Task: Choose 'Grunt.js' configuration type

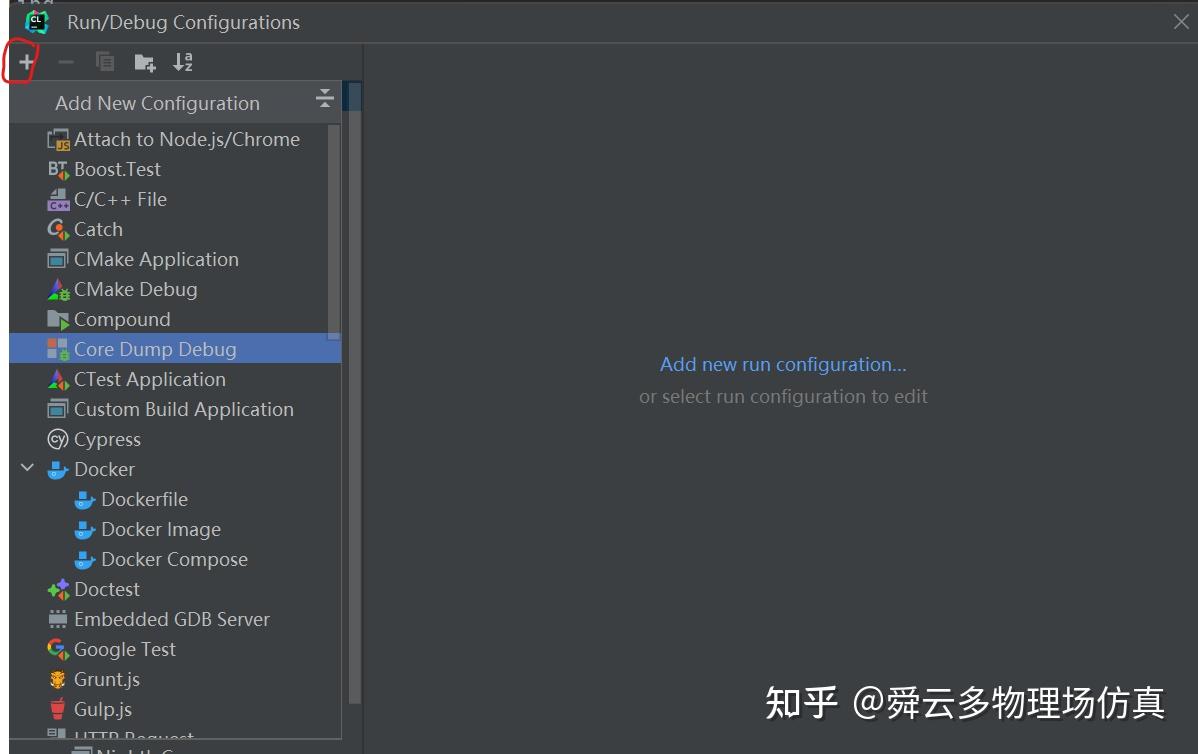Action: (x=107, y=679)
